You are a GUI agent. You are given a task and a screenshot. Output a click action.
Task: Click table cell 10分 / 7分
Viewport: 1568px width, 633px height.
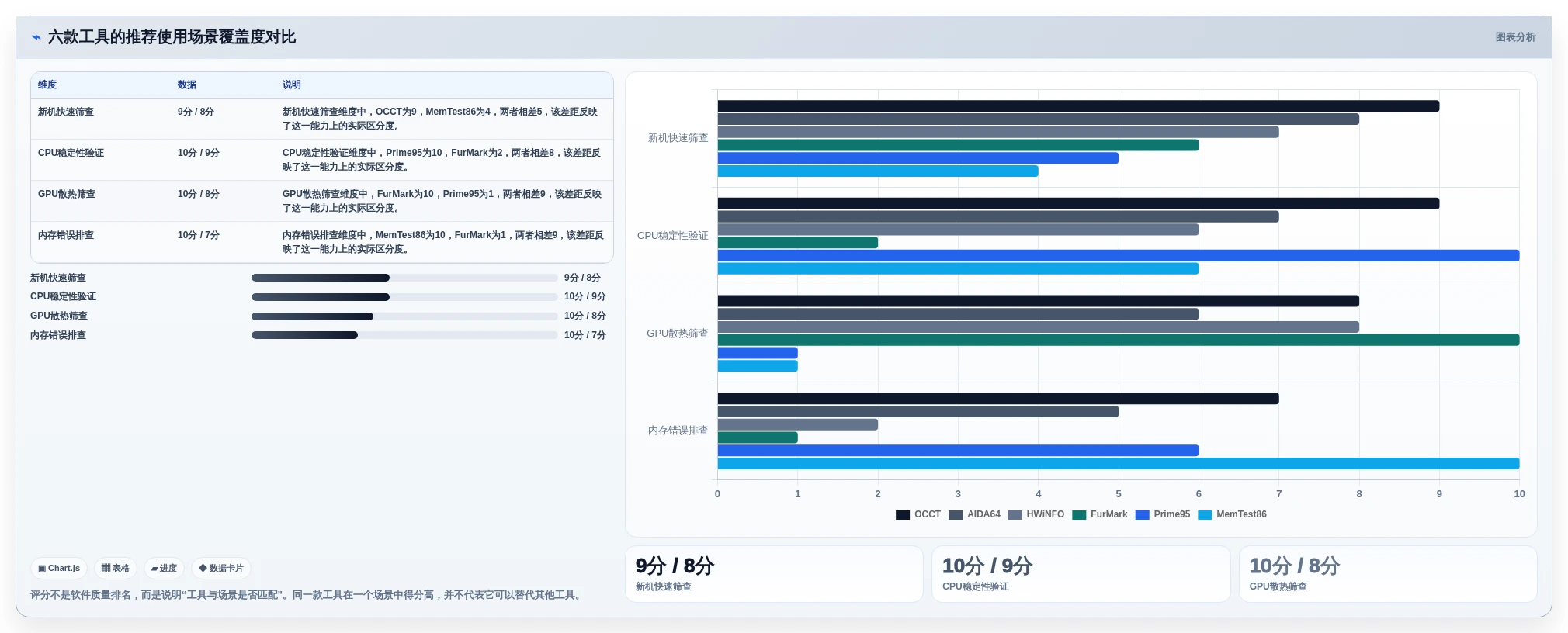[x=199, y=235]
